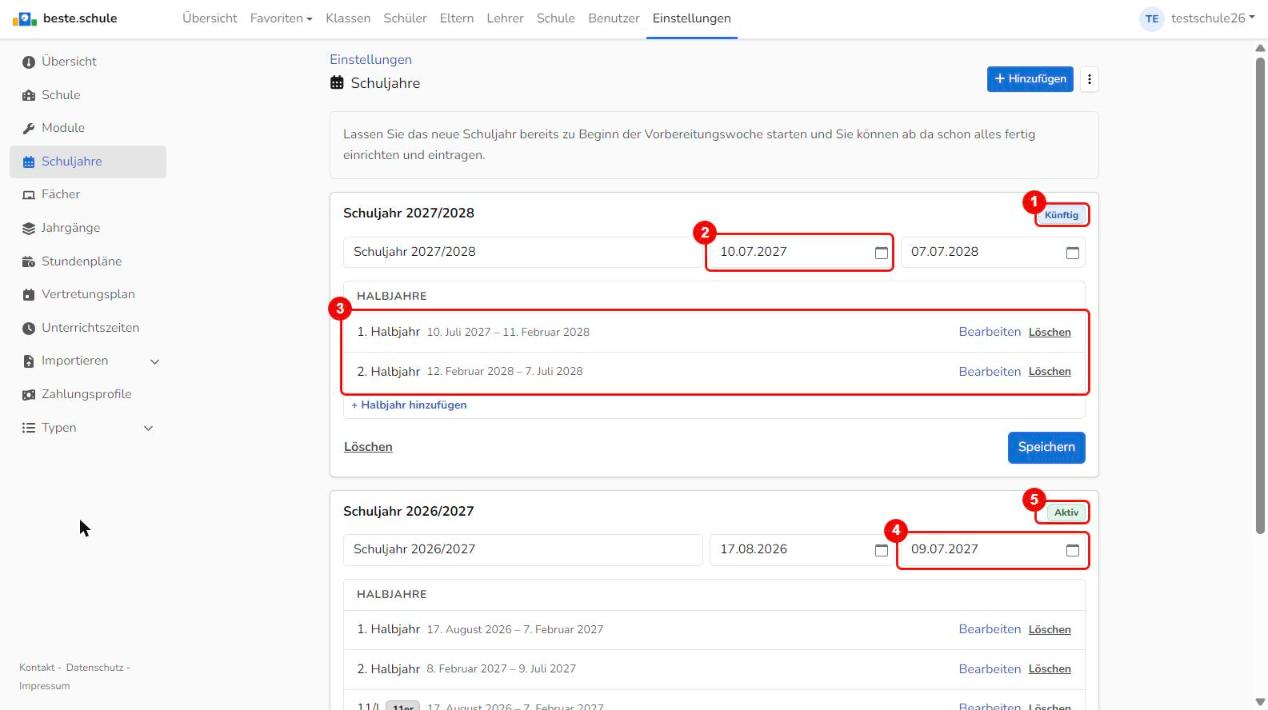The height and width of the screenshot is (710, 1268).
Task: Click the Schule building icon in sidebar
Action: pyautogui.click(x=28, y=95)
